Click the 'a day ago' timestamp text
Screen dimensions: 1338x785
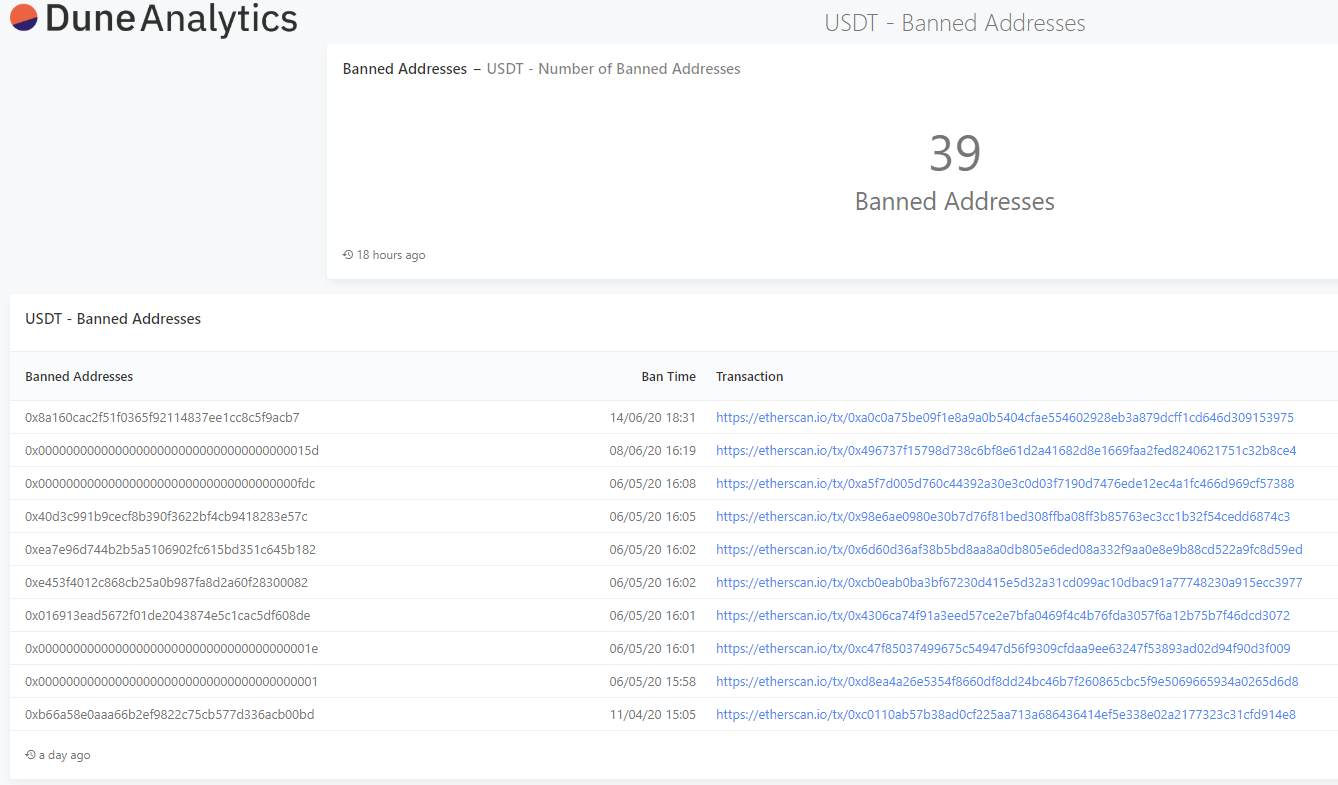65,755
